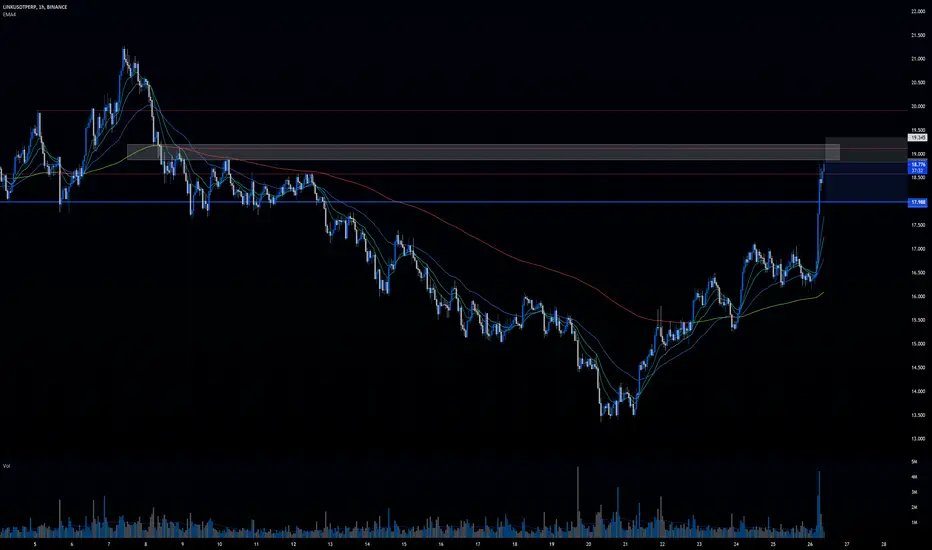Click the 13.500 price axis label

918,415
